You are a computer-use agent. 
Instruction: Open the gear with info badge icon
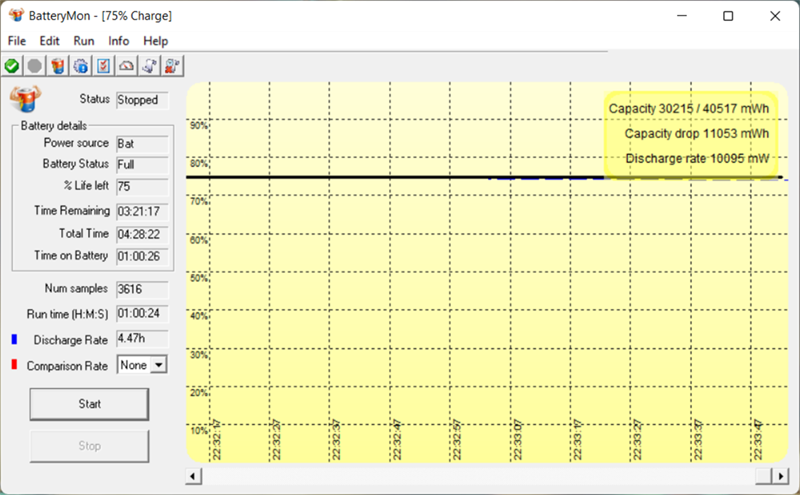click(80, 66)
